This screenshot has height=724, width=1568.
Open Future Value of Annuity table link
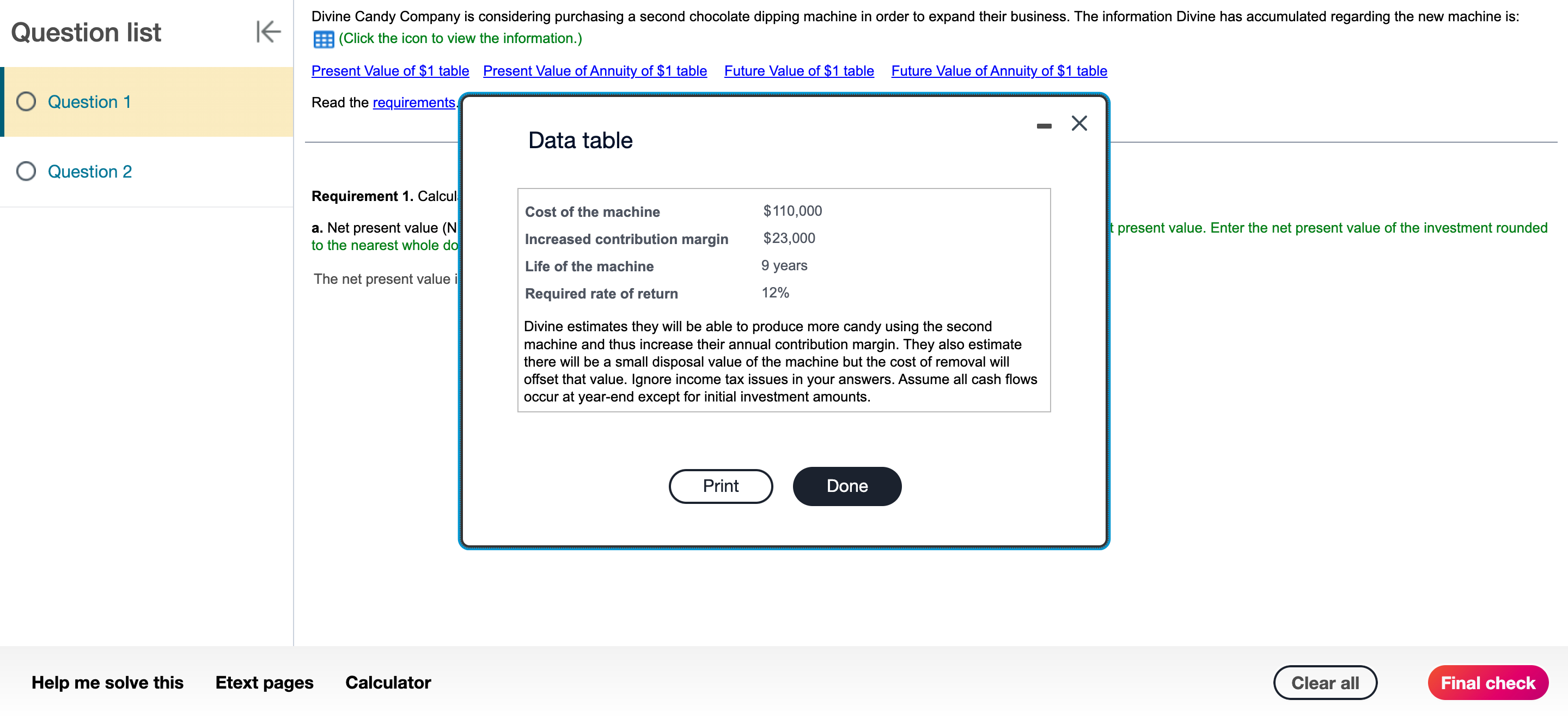pyautogui.click(x=999, y=71)
